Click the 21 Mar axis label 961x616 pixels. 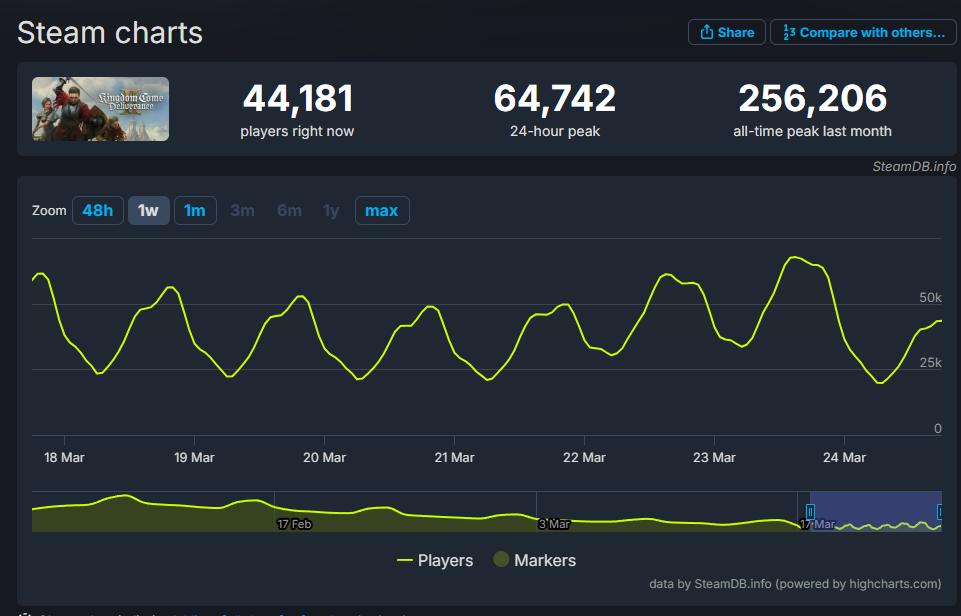point(454,457)
